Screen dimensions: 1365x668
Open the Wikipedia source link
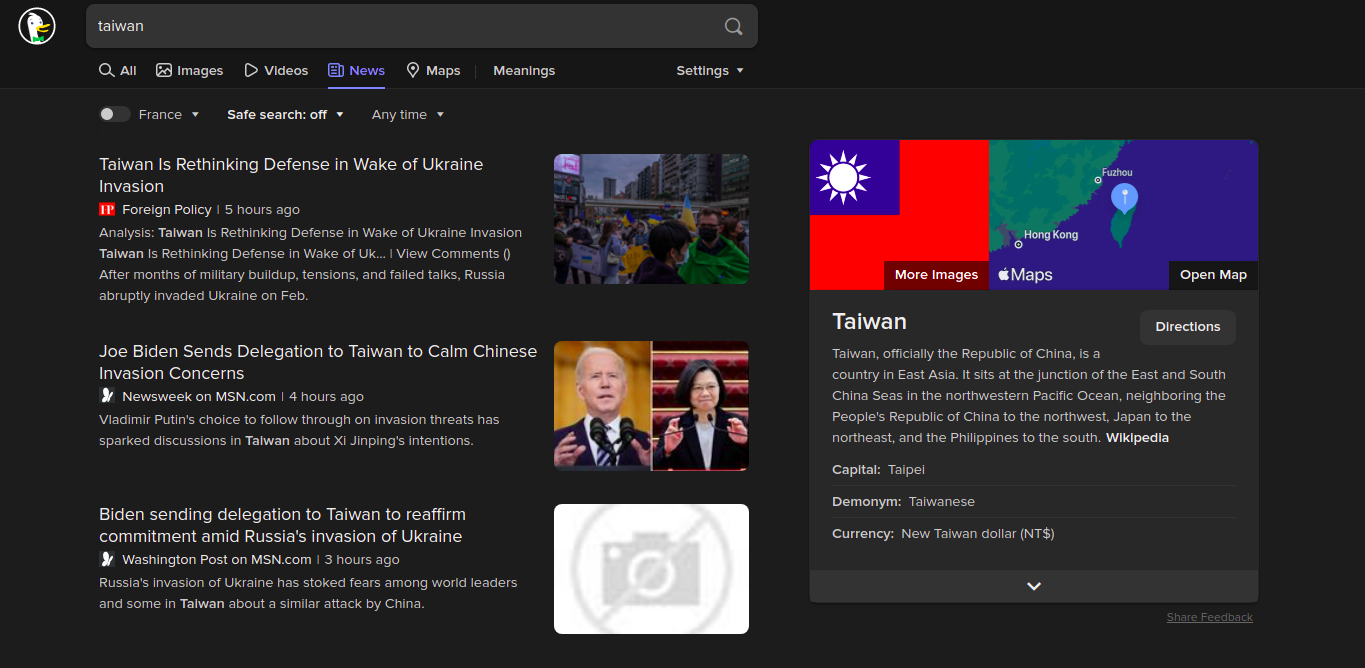[x=1137, y=438]
